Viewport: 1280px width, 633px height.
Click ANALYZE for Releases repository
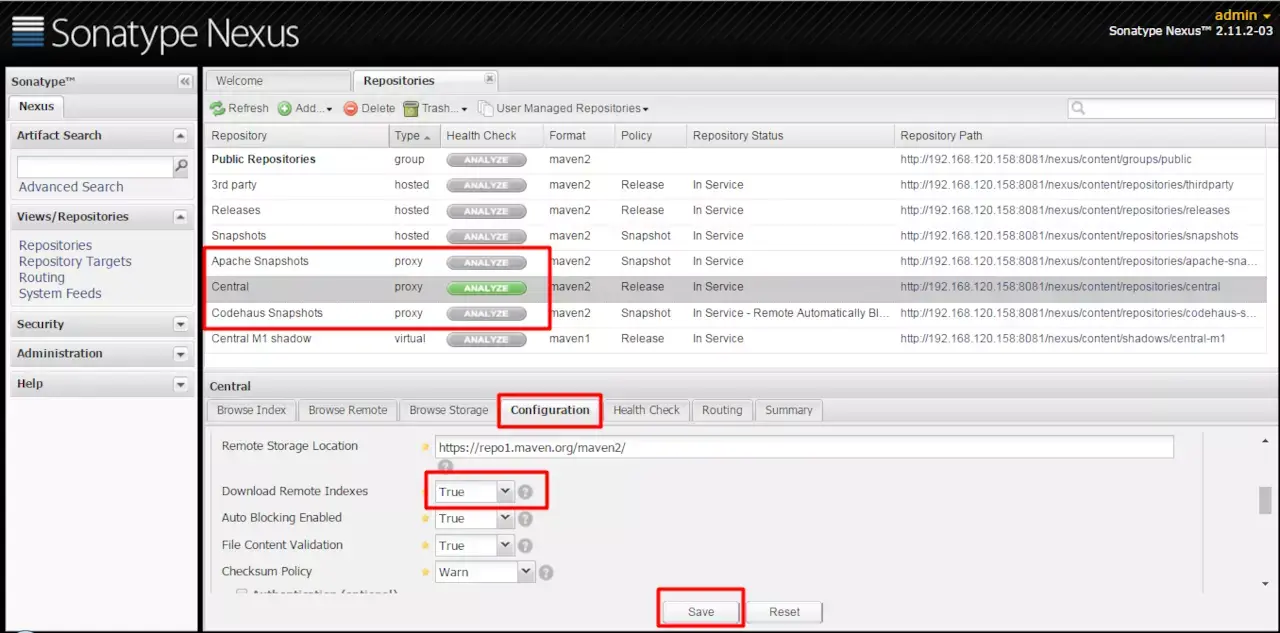click(486, 211)
